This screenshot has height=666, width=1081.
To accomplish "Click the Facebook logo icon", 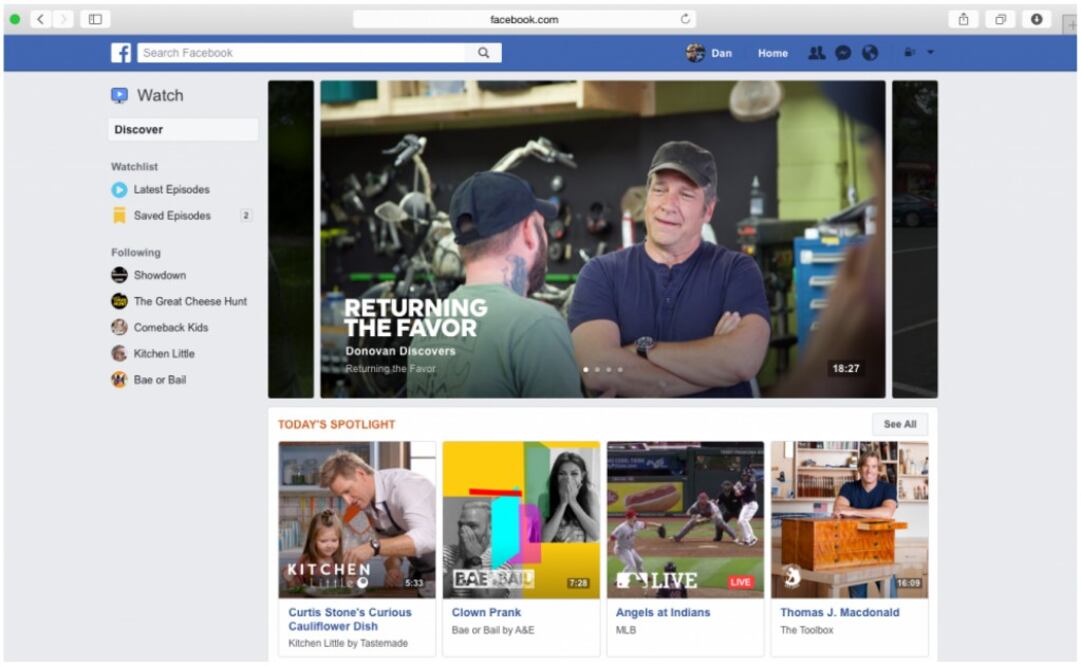I will [x=120, y=52].
